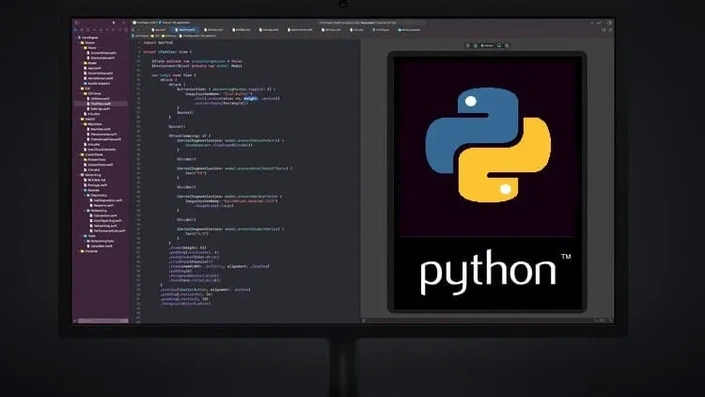Toggle the navigator sidebar button in the top-left

pyautogui.click(x=77, y=22)
